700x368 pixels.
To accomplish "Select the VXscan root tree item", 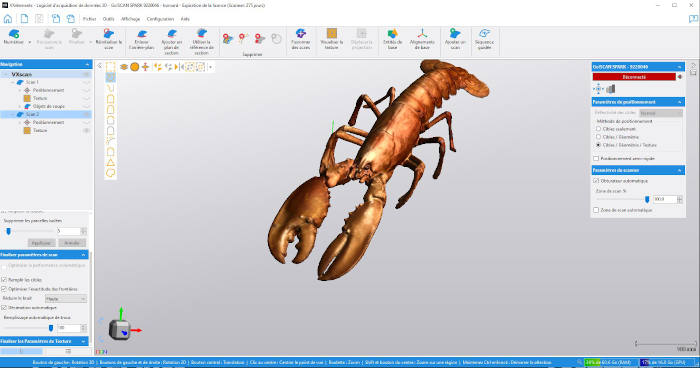I will pyautogui.click(x=21, y=75).
